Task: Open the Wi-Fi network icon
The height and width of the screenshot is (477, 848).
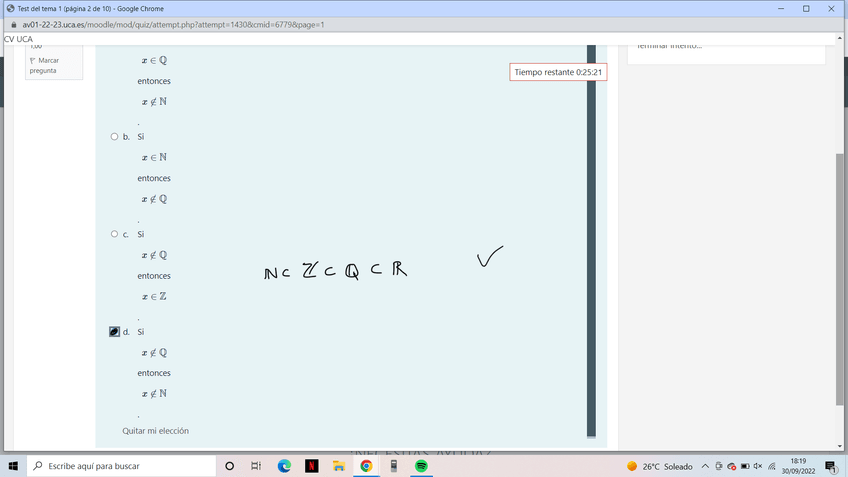Action: click(x=772, y=466)
